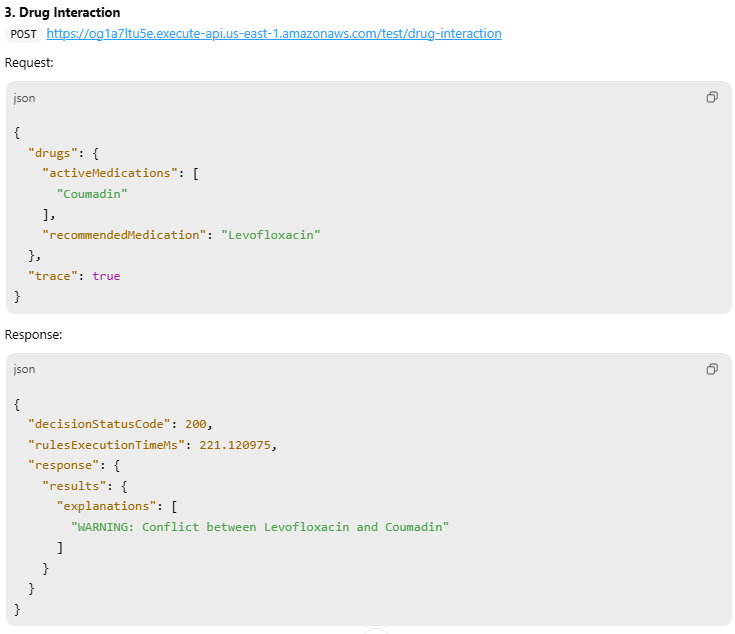
Task: Click the "Response:" section label
Action: pyautogui.click(x=34, y=335)
